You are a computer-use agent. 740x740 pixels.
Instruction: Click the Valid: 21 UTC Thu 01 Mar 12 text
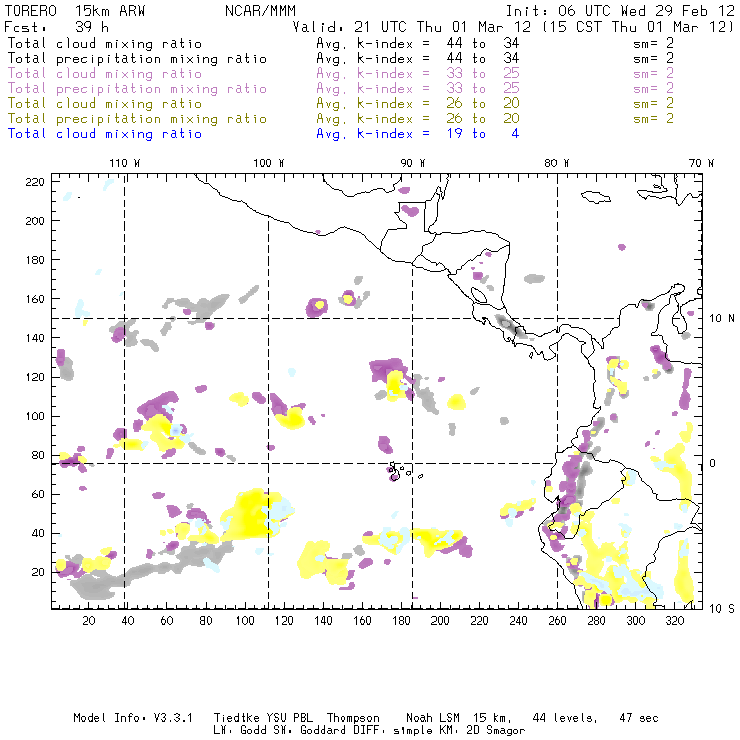(412, 27)
